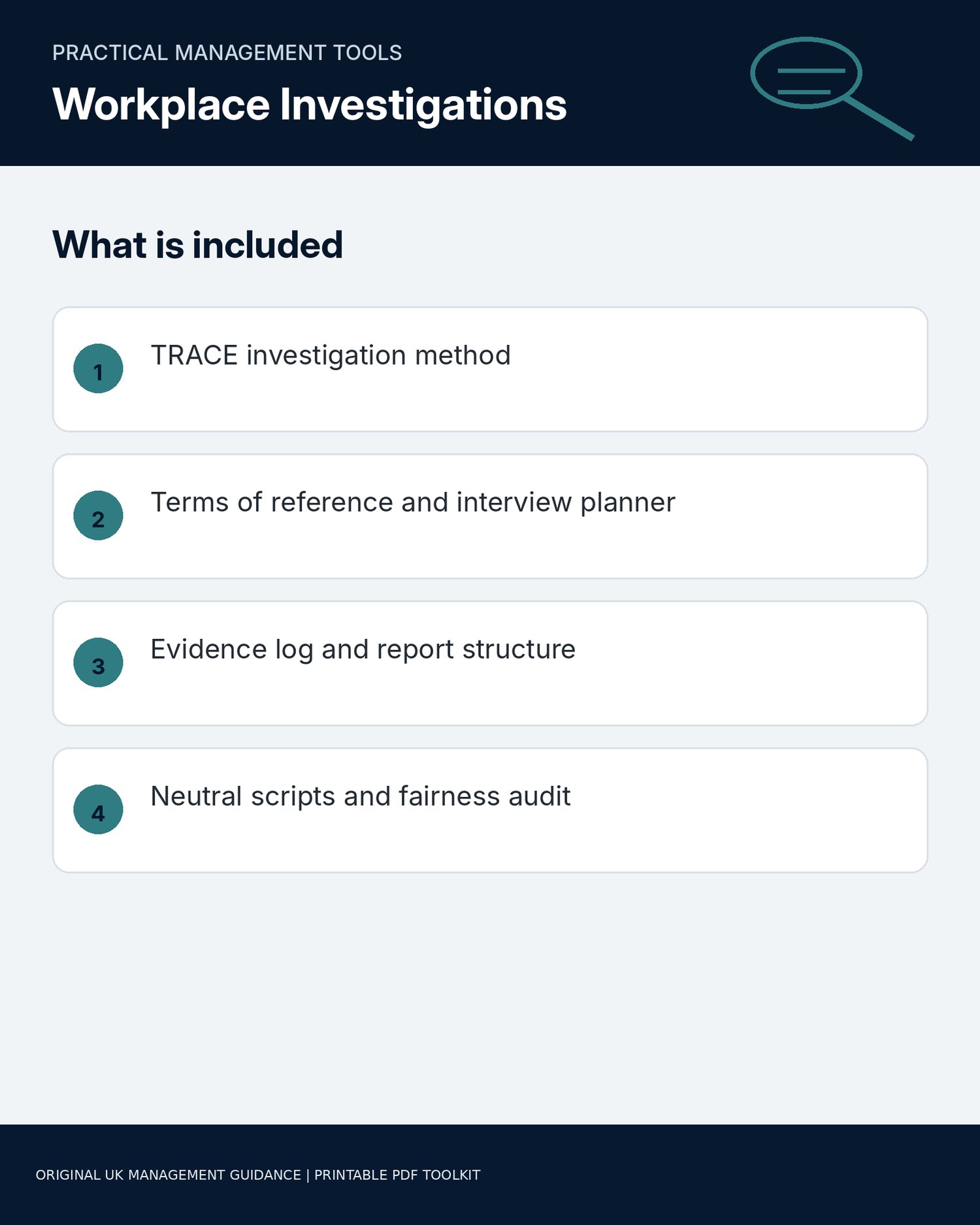Screen dimensions: 980x1225
Task: Select Terms of reference and interview planner text
Action: (413, 502)
